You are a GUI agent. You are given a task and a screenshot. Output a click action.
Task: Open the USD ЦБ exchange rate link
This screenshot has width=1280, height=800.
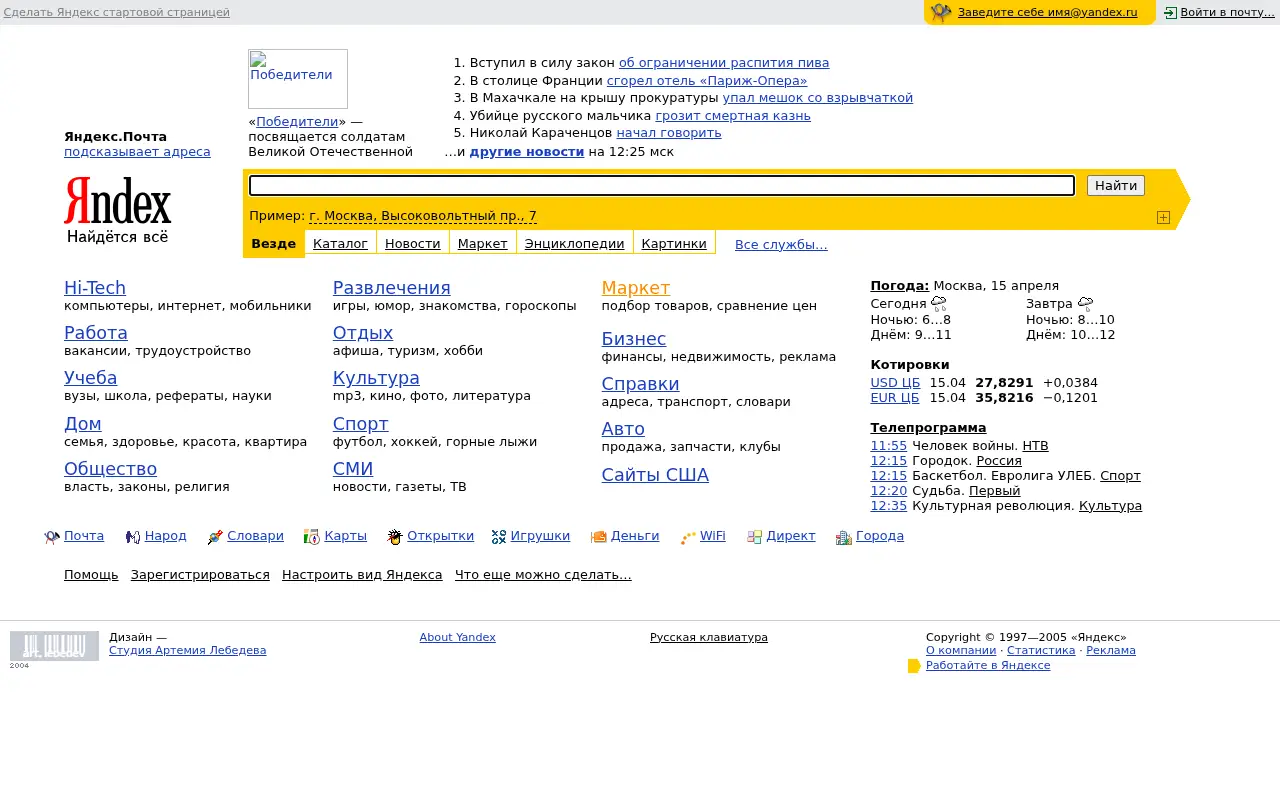click(895, 382)
